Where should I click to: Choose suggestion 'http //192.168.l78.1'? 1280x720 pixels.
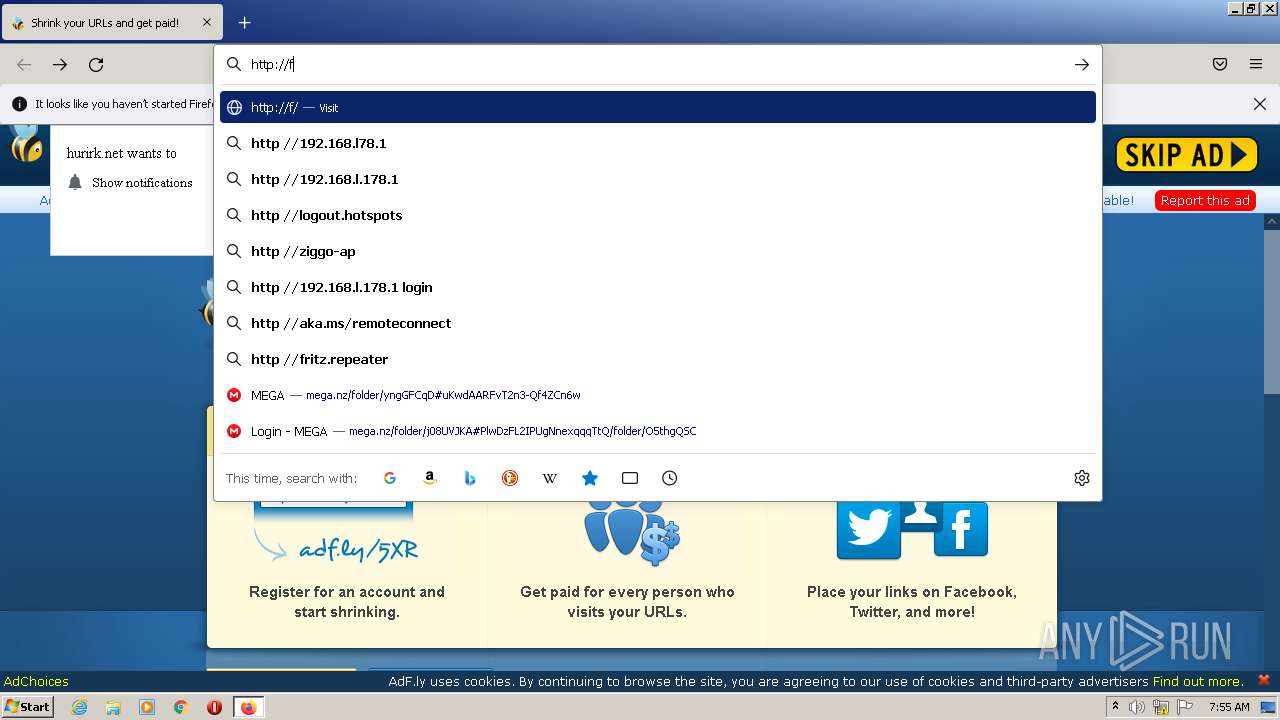pyautogui.click(x=658, y=143)
